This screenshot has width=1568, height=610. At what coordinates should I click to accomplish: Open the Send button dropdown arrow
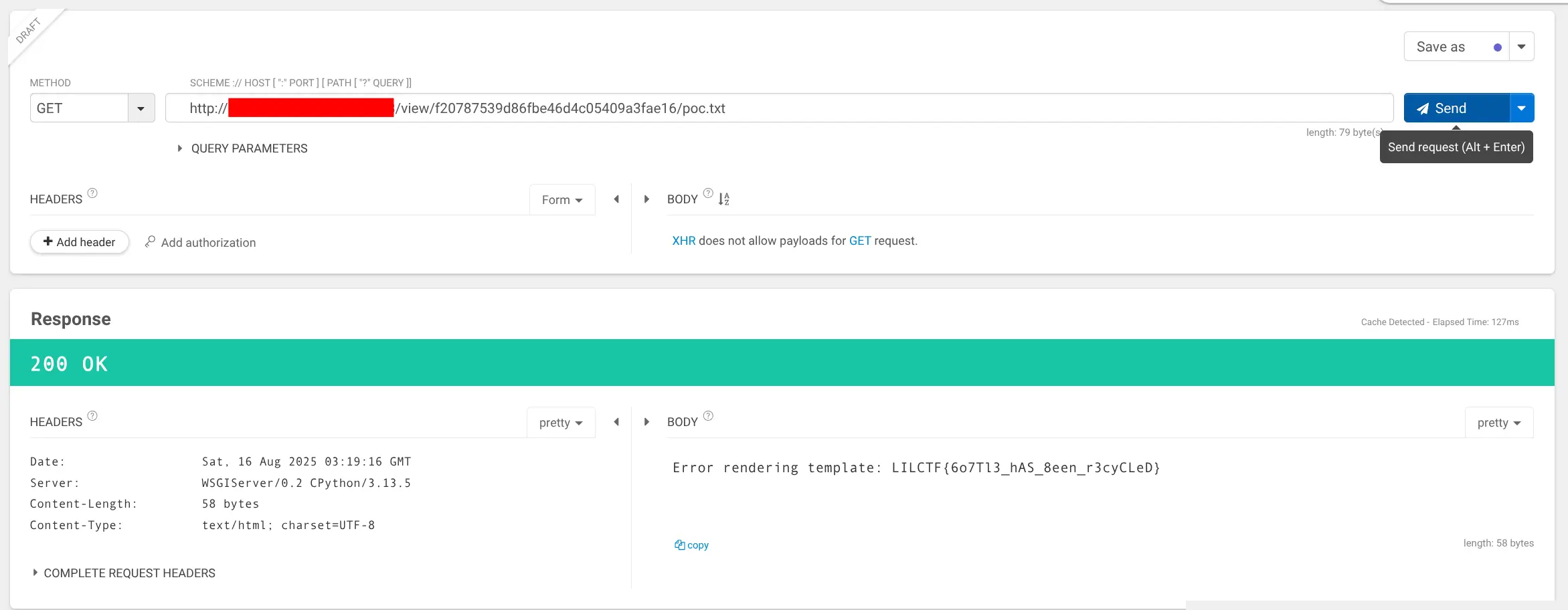1521,108
